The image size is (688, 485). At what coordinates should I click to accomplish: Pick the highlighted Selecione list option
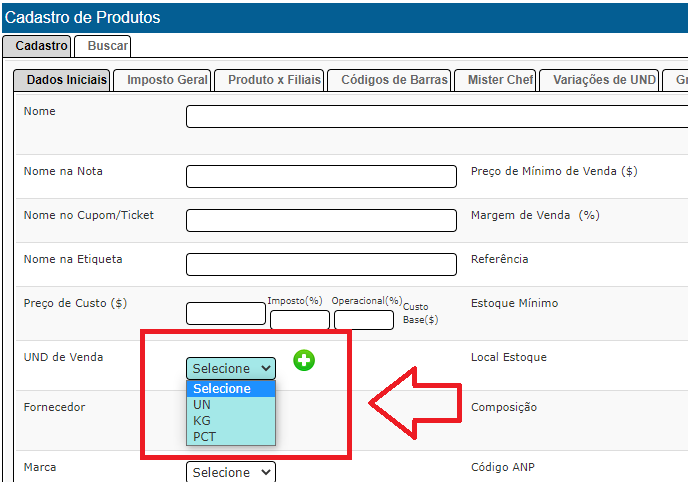231,388
